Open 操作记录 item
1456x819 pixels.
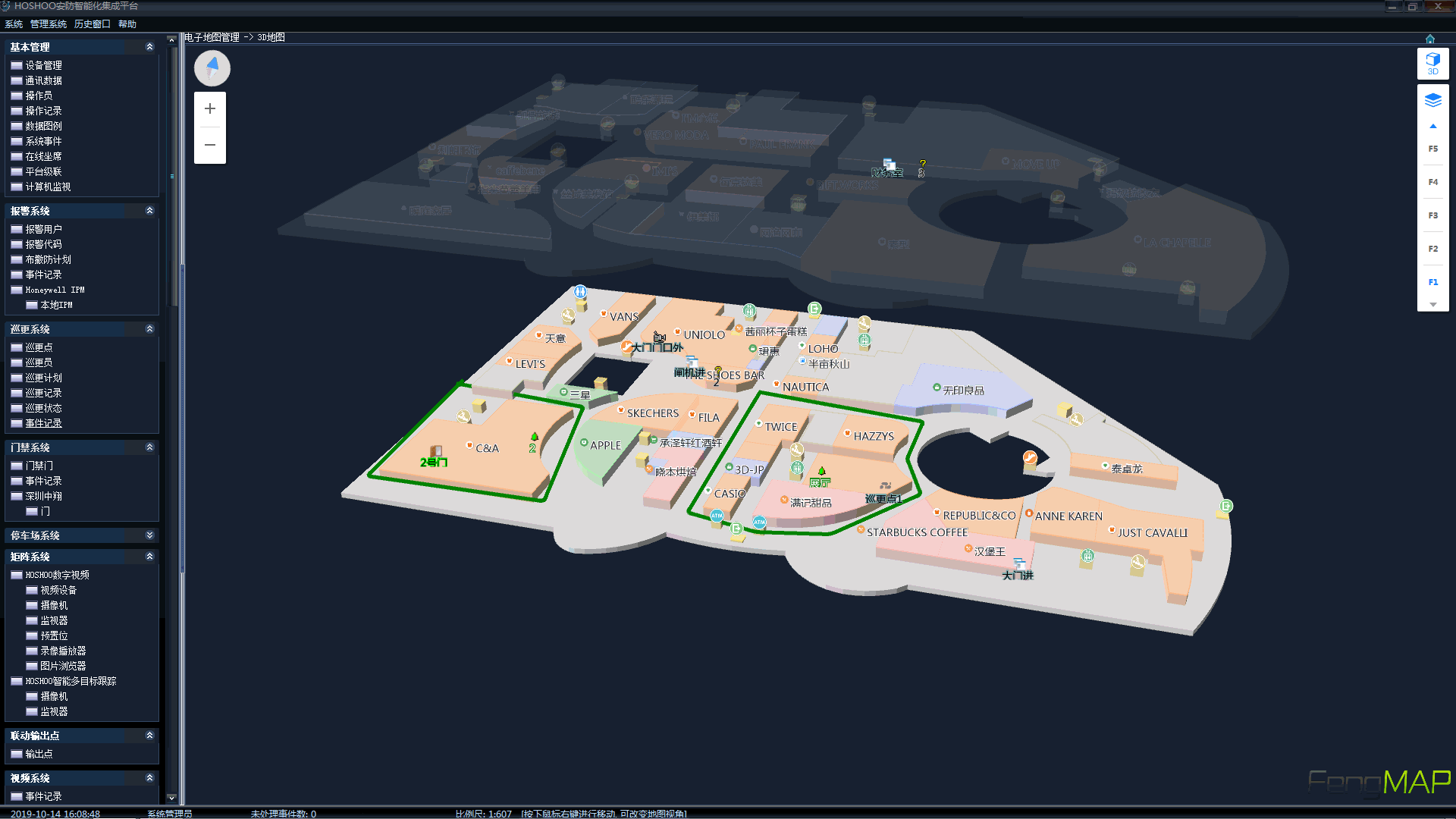(x=44, y=111)
